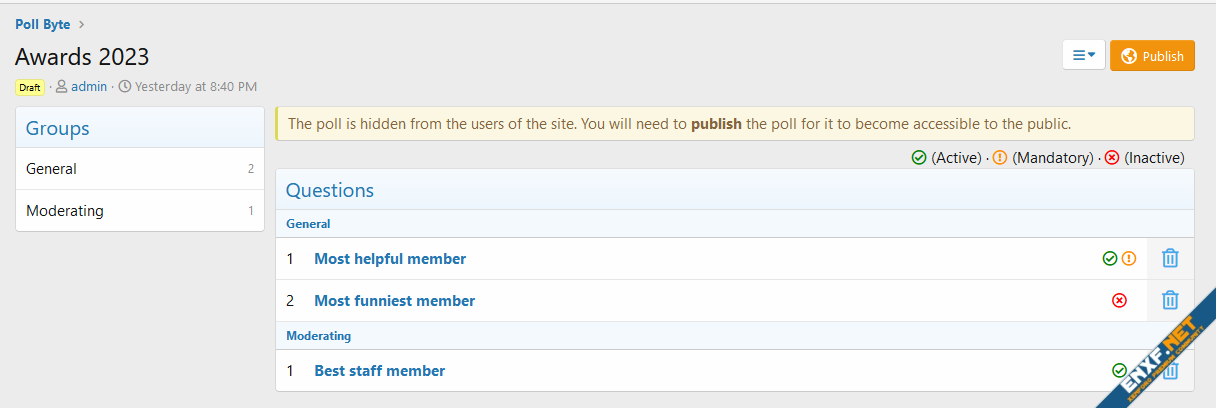1216x408 pixels.
Task: Click the green active icon on 'Most helpful member'
Action: click(x=1109, y=258)
